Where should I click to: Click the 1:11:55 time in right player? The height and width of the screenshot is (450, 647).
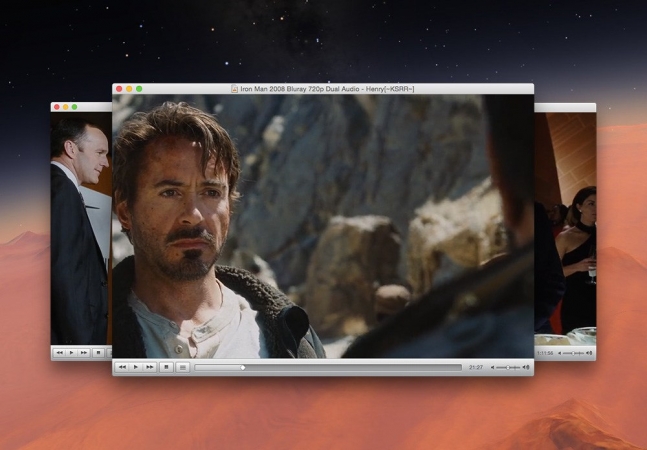pyautogui.click(x=545, y=353)
